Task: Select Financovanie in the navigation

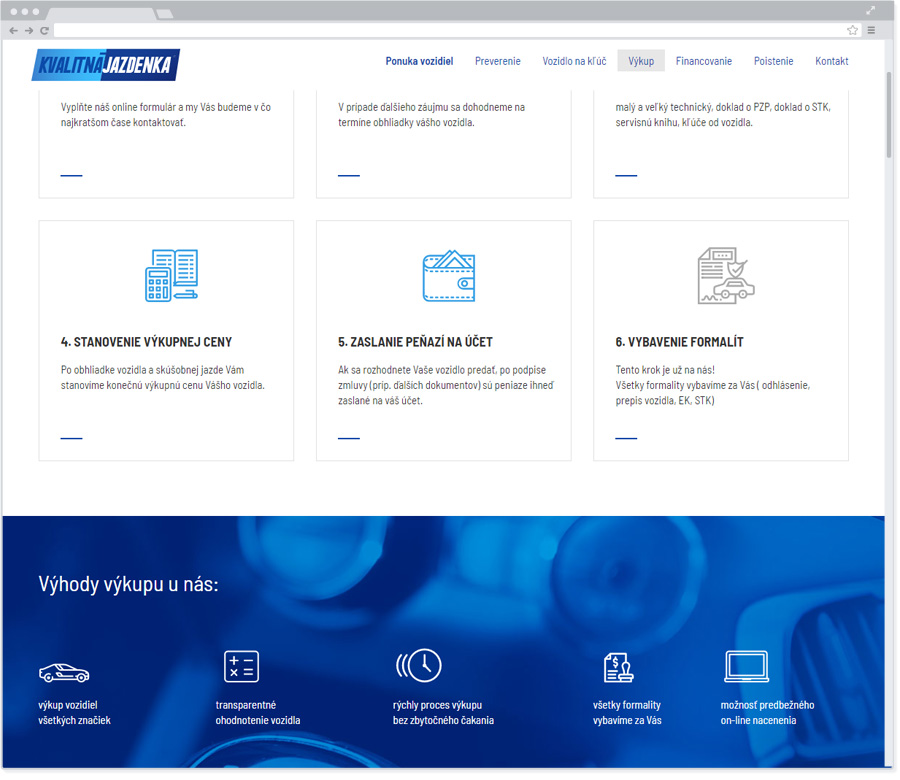Action: [x=704, y=61]
